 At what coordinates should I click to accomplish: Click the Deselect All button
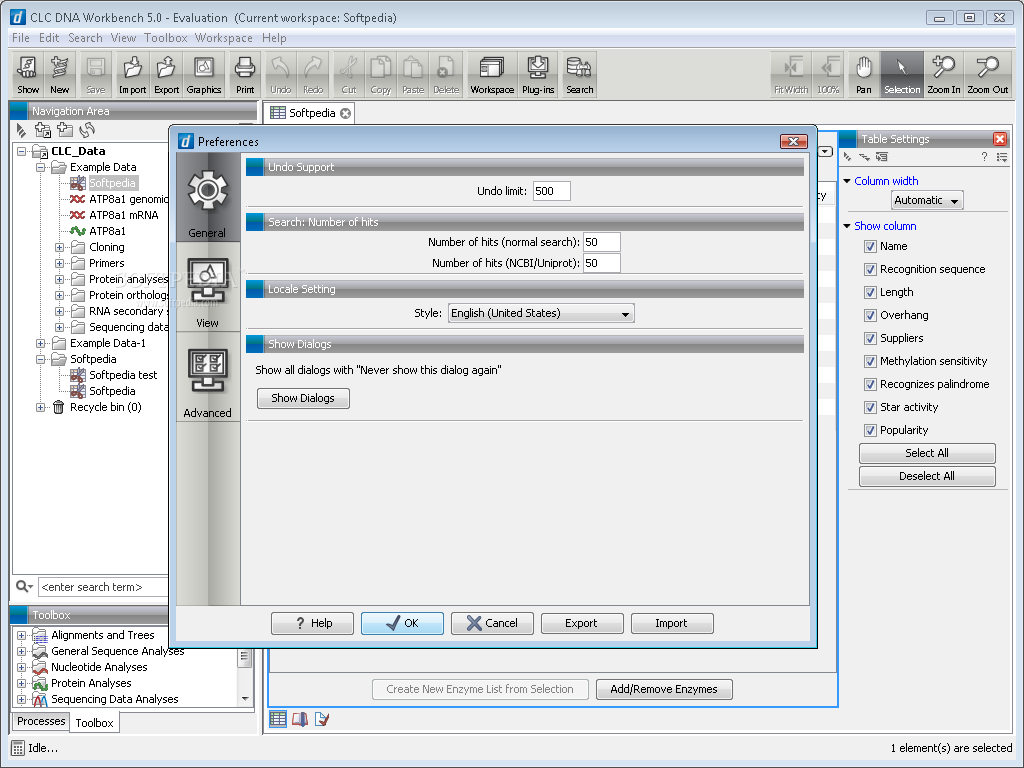click(x=927, y=476)
